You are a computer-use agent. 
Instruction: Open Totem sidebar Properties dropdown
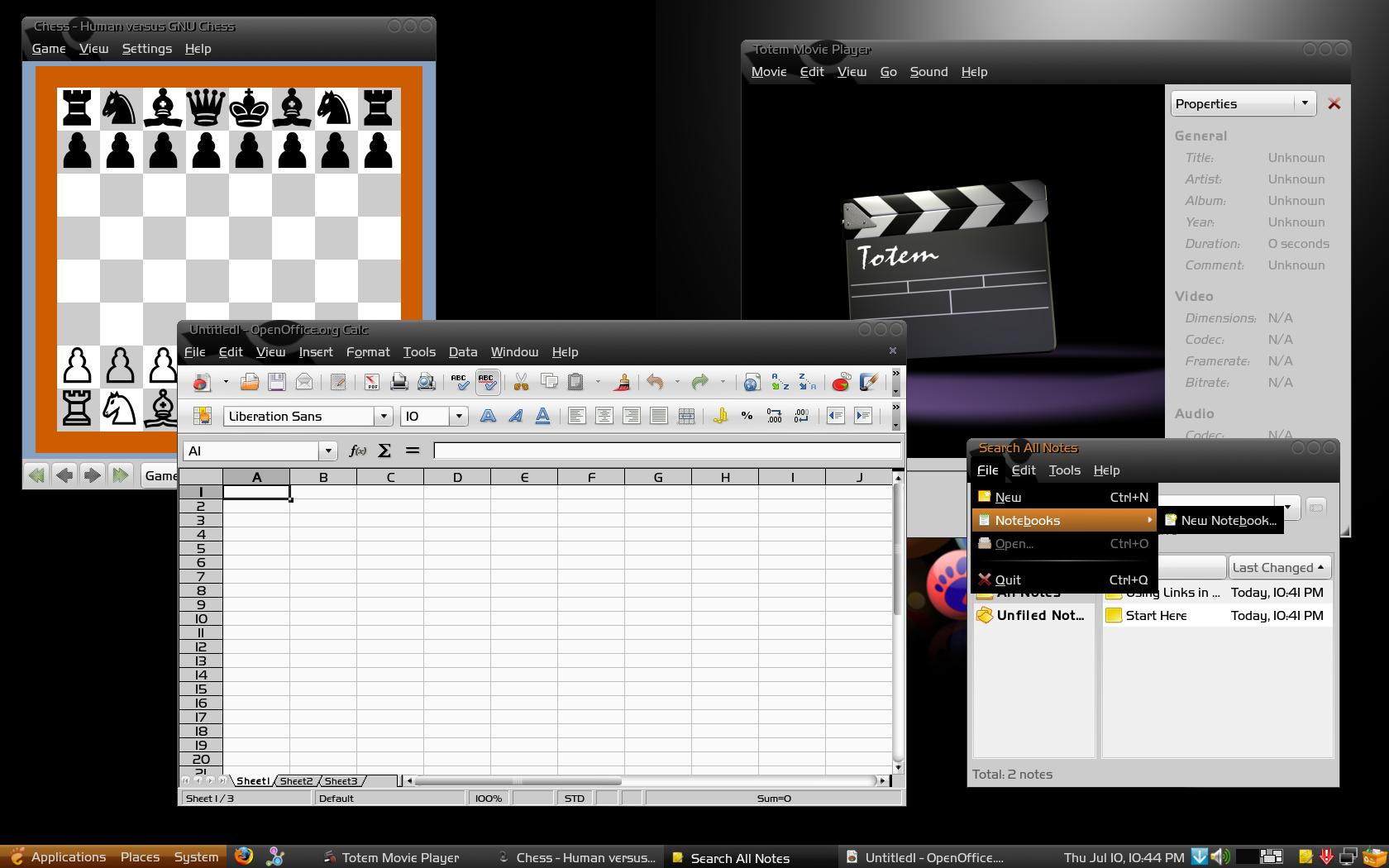[x=1243, y=103]
